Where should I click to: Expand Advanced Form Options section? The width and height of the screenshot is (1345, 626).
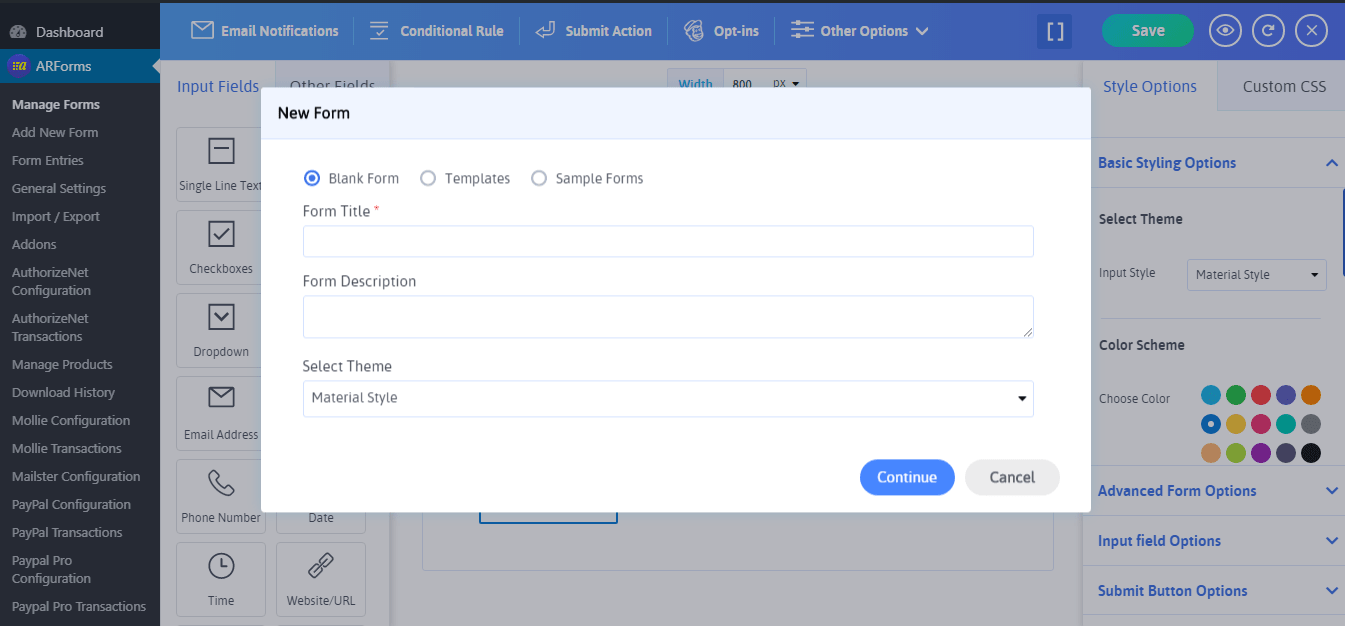pos(1331,491)
